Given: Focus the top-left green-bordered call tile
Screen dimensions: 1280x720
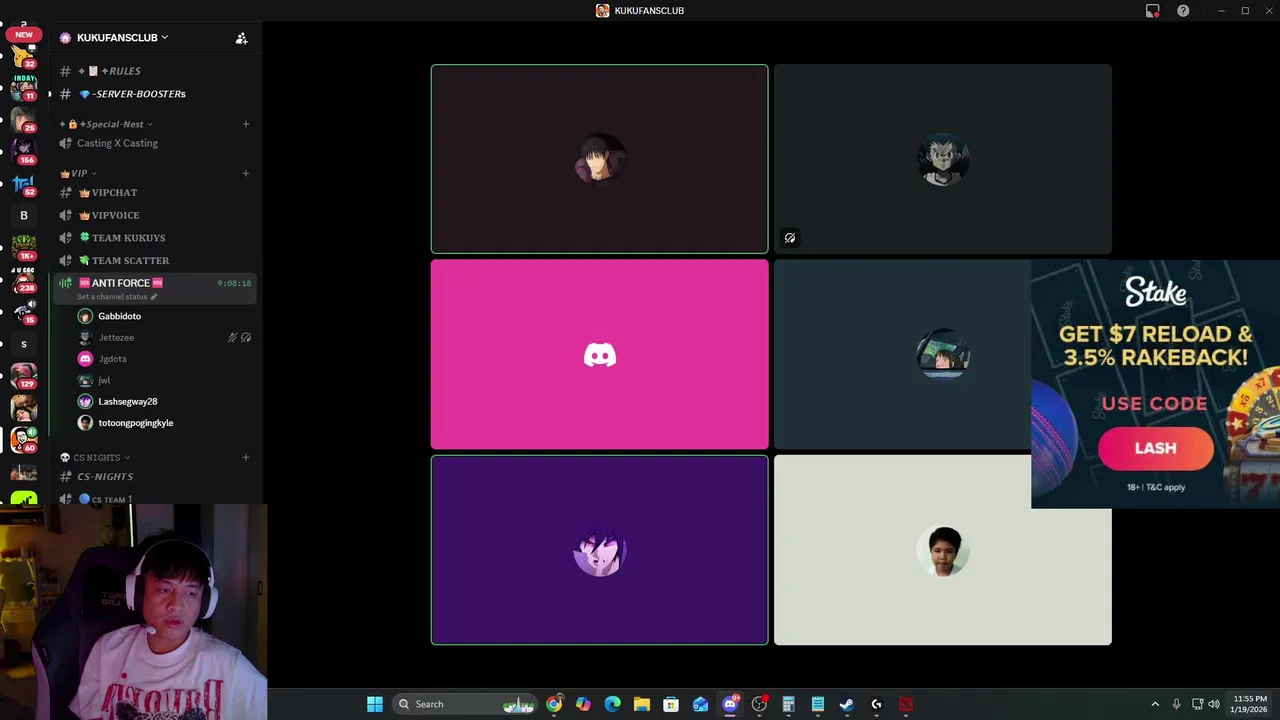Looking at the screenshot, I should click(x=600, y=159).
